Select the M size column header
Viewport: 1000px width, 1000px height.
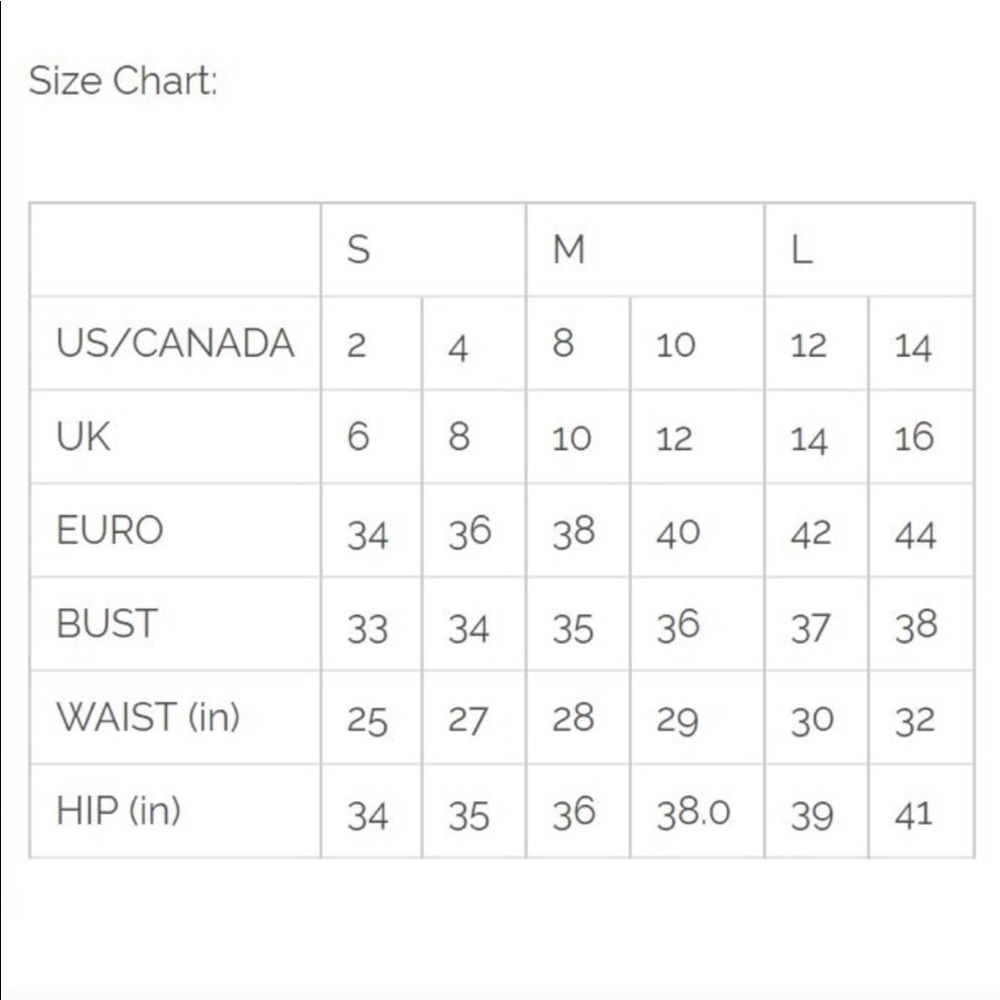tap(569, 249)
